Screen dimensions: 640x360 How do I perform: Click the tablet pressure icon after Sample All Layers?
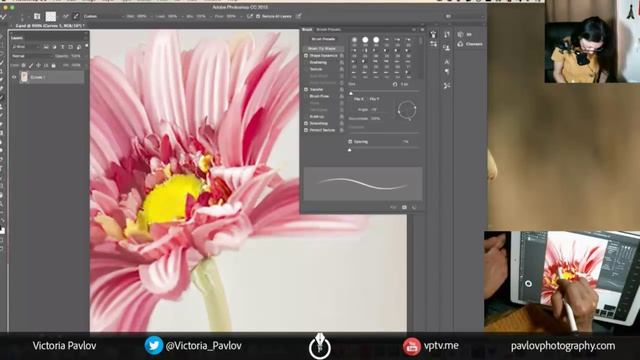coord(299,16)
